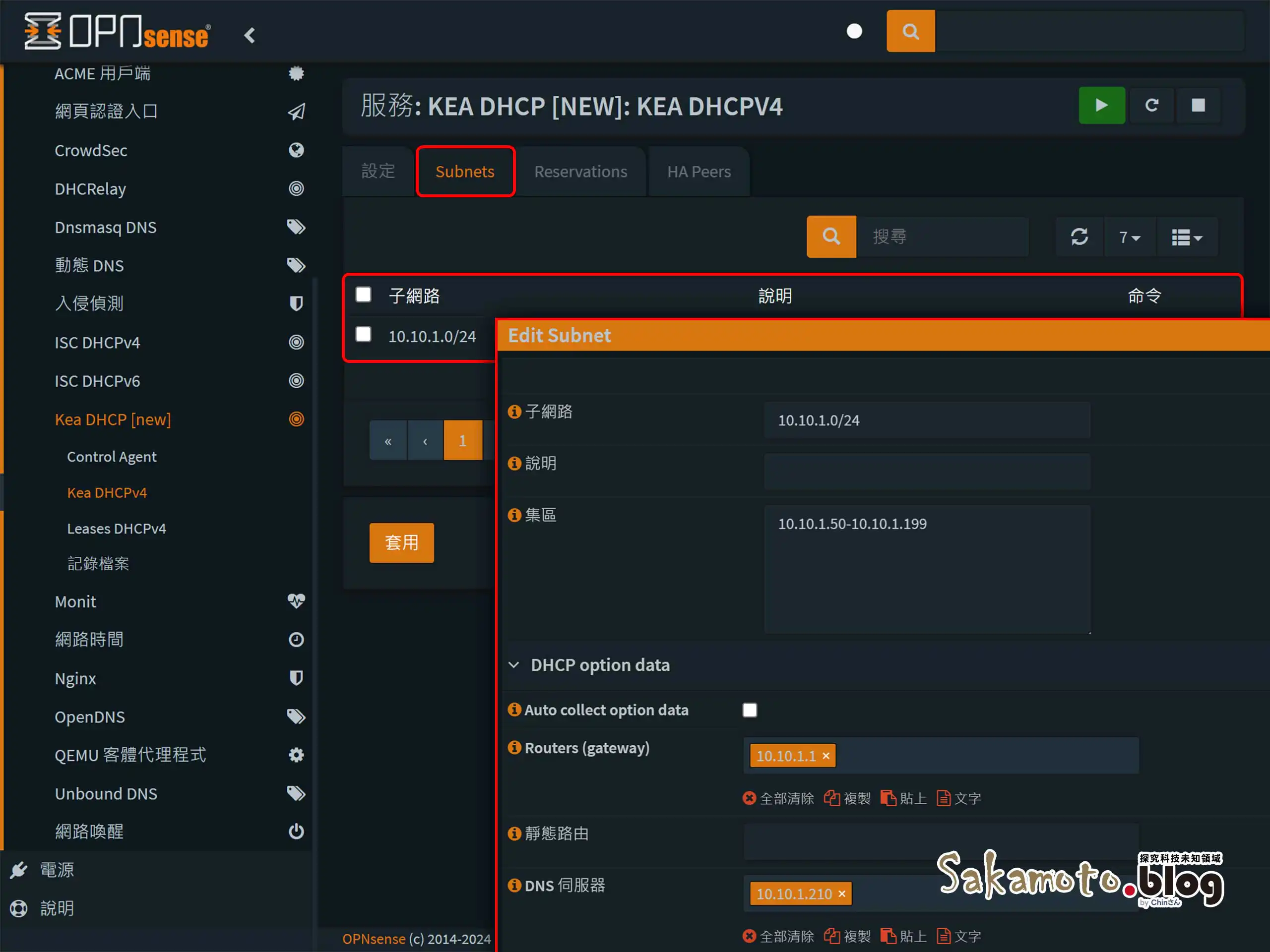Collapse the sidebar with the chevron icon
1270x952 pixels.
click(250, 35)
